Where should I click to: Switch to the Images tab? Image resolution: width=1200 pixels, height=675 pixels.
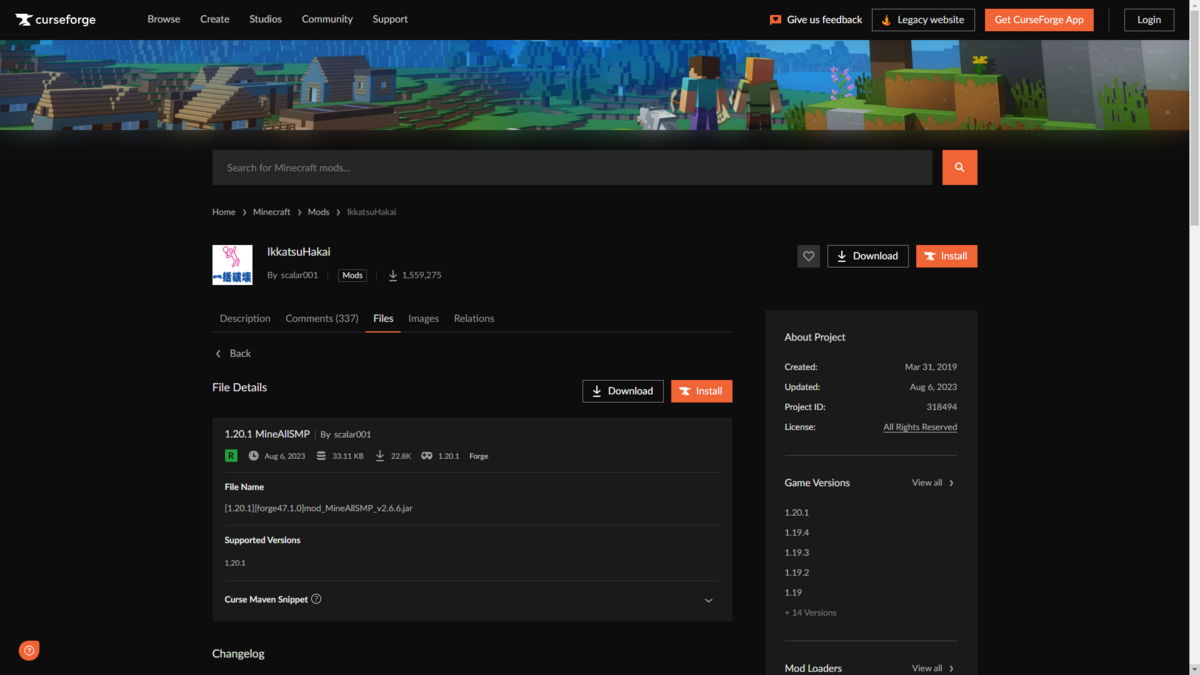coord(423,318)
